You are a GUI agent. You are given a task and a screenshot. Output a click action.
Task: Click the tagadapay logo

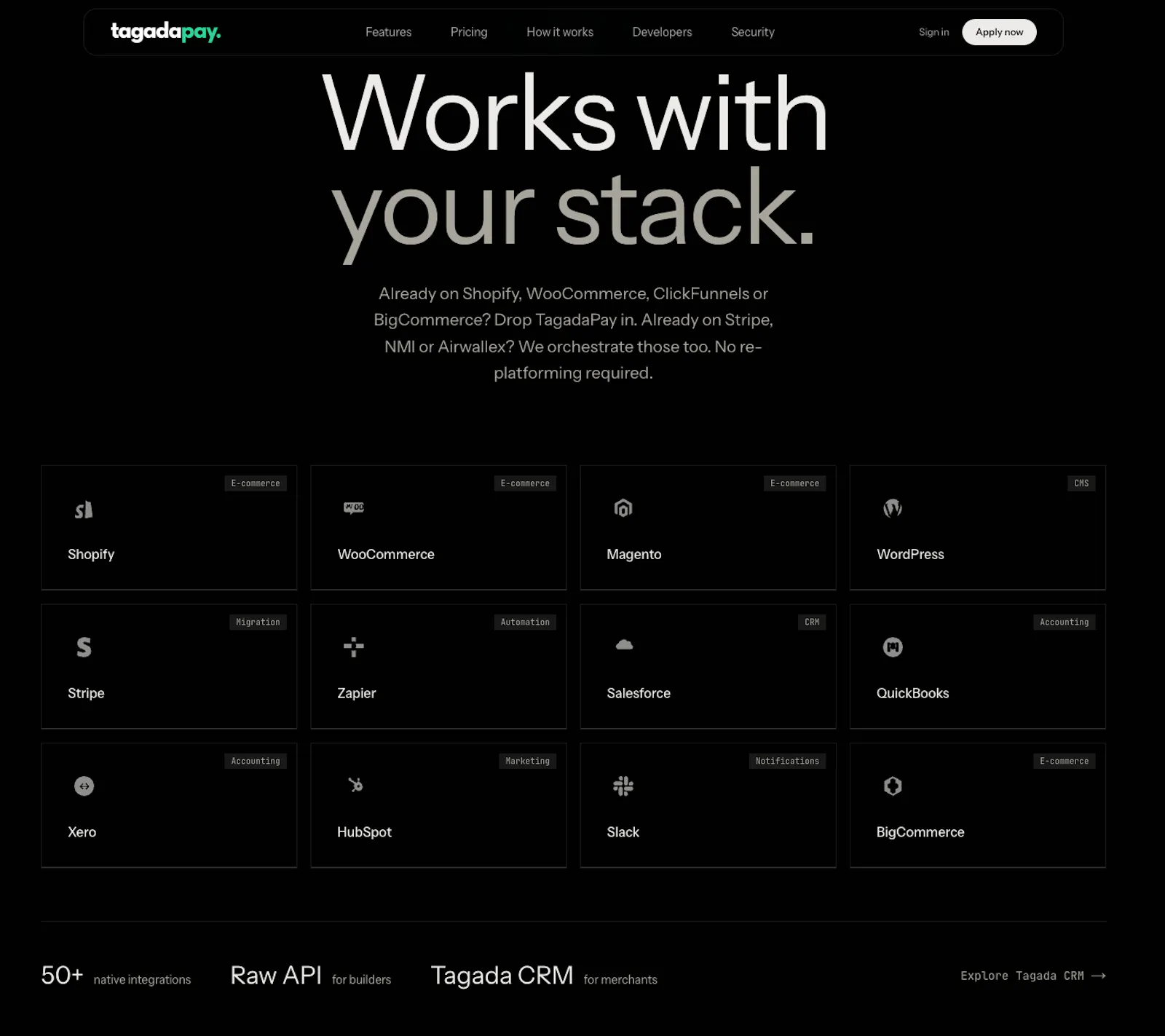pyautogui.click(x=165, y=32)
